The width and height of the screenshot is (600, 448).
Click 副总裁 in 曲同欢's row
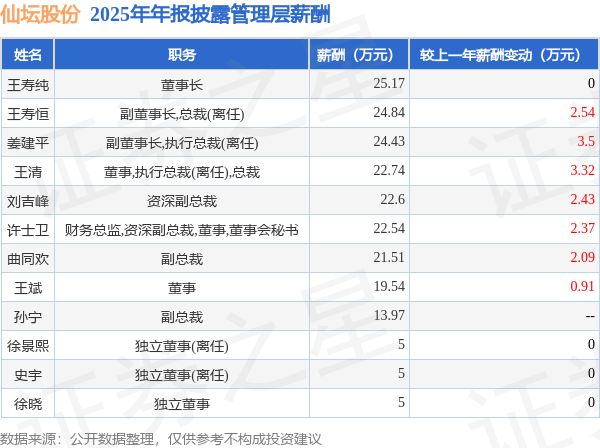coord(182,259)
